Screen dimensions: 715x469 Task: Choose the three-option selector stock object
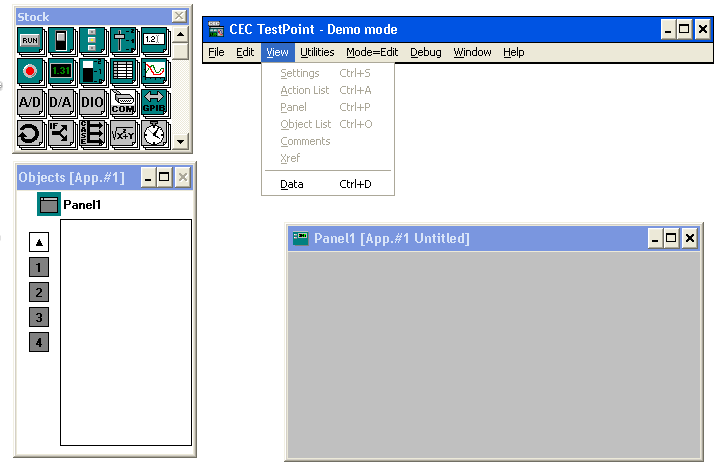(x=93, y=41)
